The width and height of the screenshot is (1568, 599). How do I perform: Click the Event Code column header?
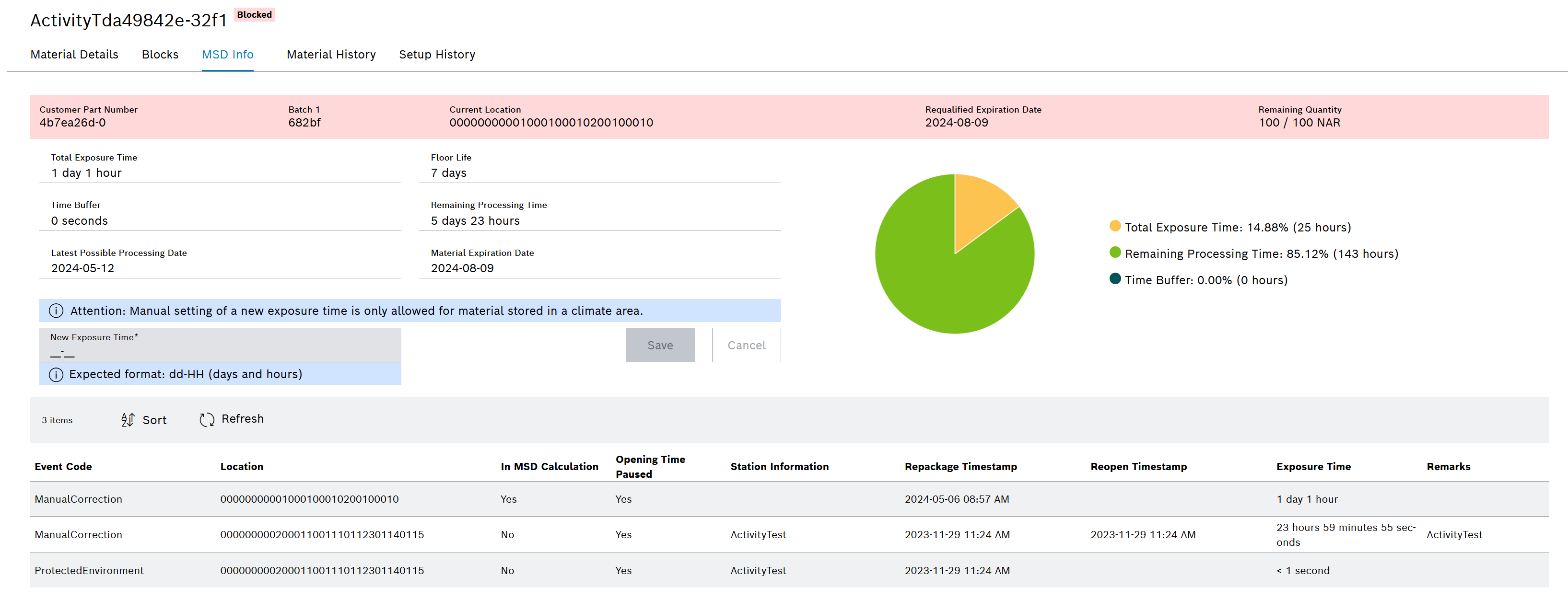click(63, 466)
